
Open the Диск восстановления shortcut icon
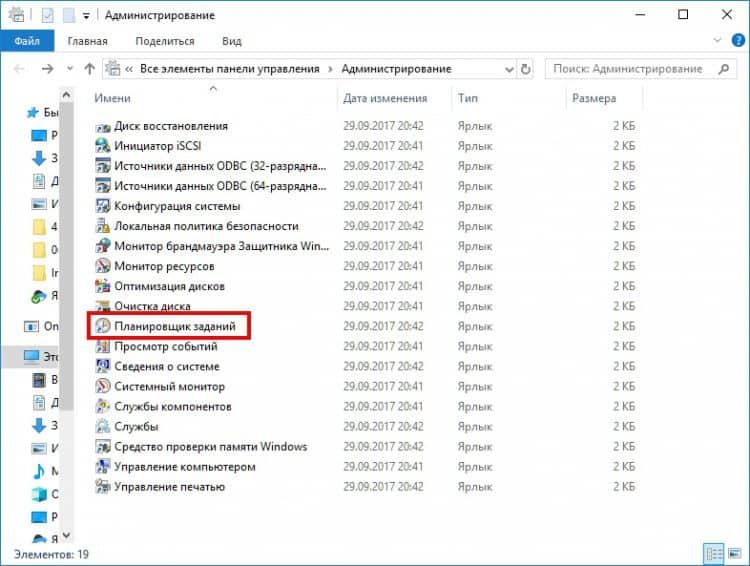point(103,127)
